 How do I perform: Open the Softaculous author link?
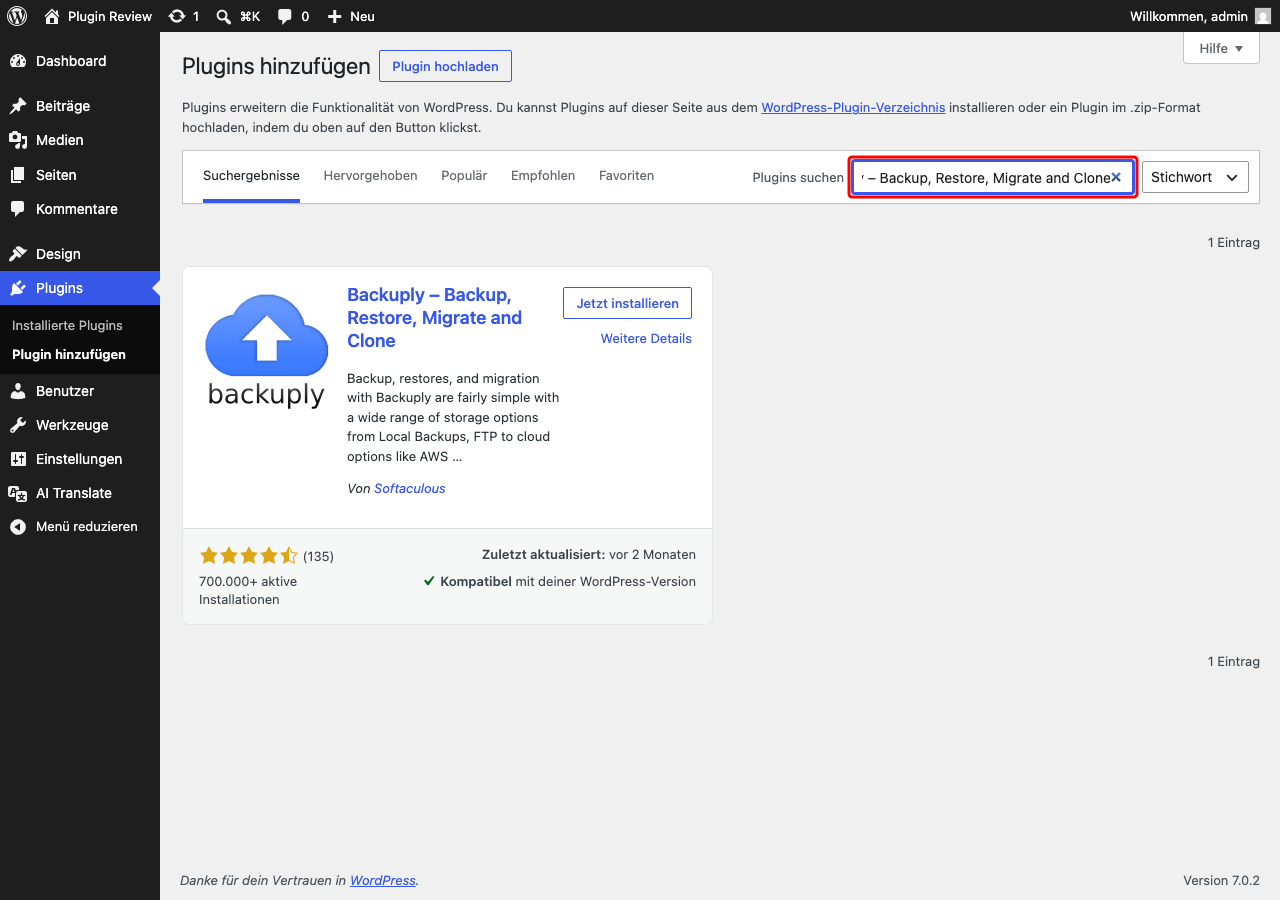(410, 489)
